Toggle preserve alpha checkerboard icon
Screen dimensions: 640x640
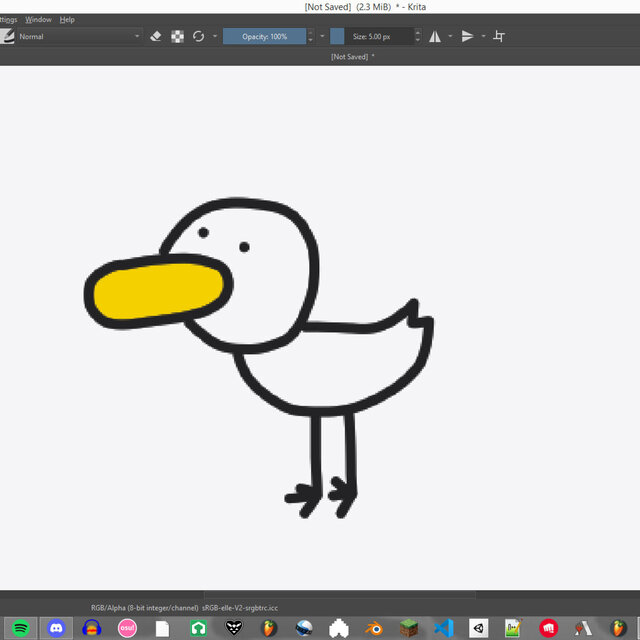tap(177, 36)
